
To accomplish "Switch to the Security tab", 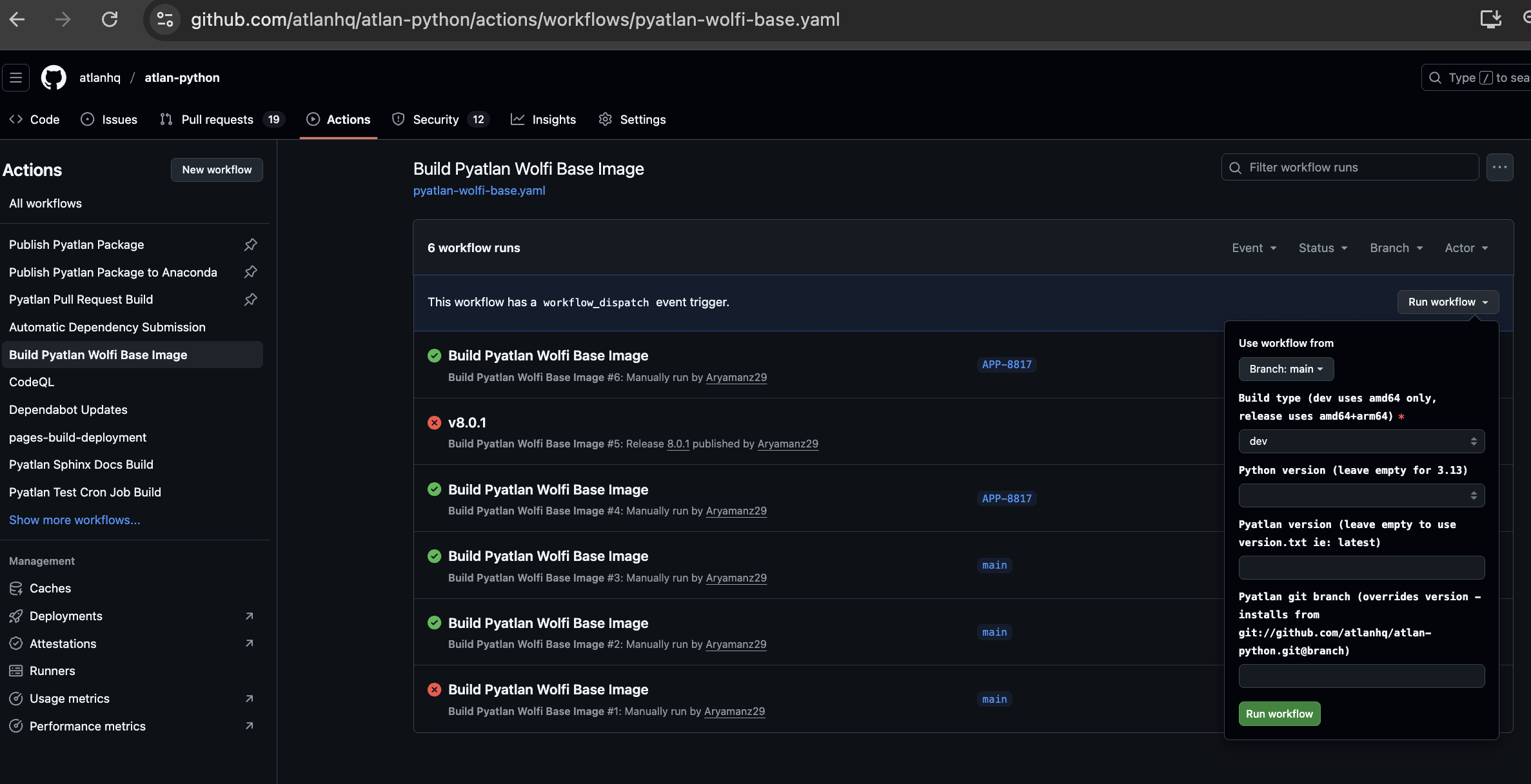I will [x=441, y=119].
